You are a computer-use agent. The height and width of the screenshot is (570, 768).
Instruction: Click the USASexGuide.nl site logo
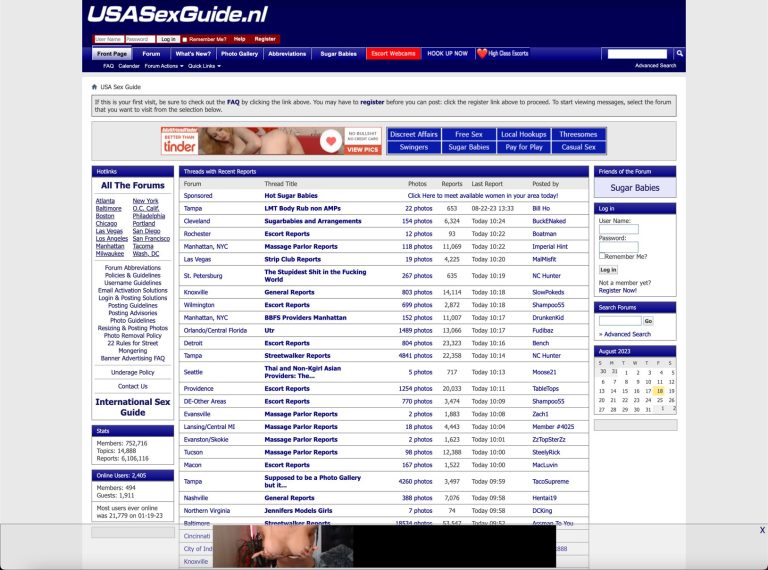click(x=178, y=14)
